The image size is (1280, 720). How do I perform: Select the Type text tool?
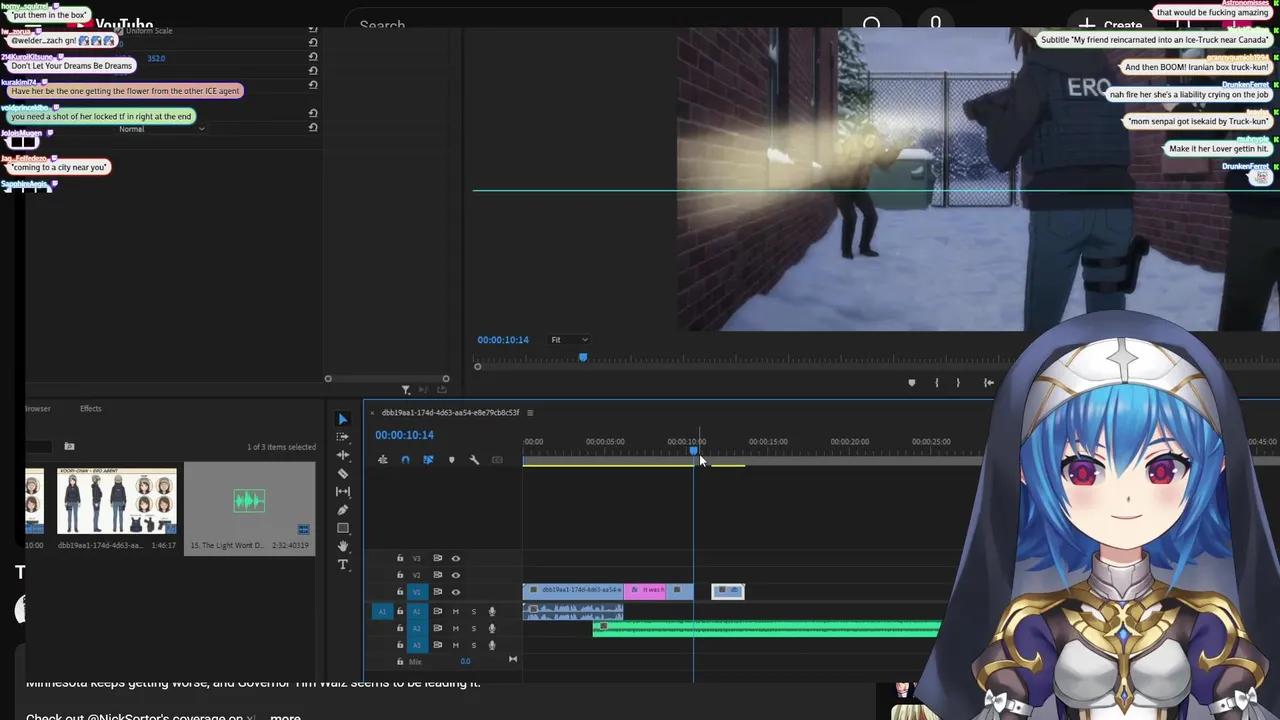(x=342, y=565)
